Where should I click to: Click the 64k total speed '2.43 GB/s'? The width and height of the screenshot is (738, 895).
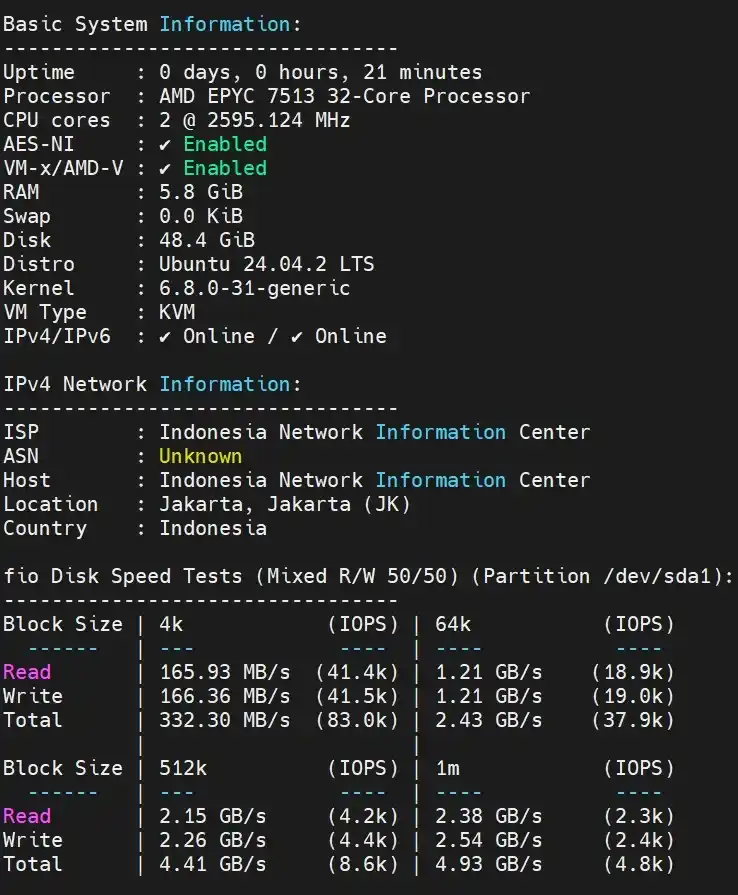click(489, 720)
